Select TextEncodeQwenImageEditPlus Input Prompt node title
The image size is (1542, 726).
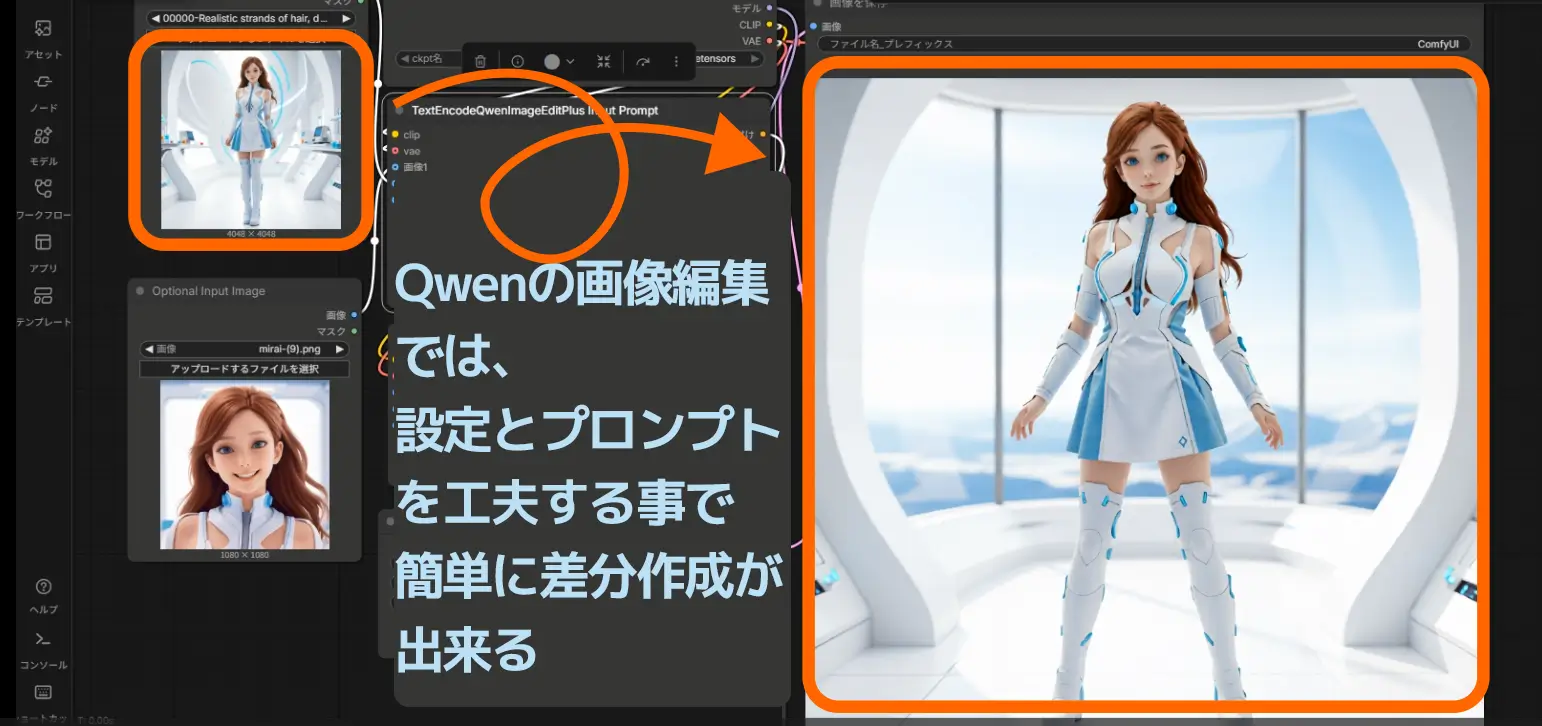(x=535, y=110)
